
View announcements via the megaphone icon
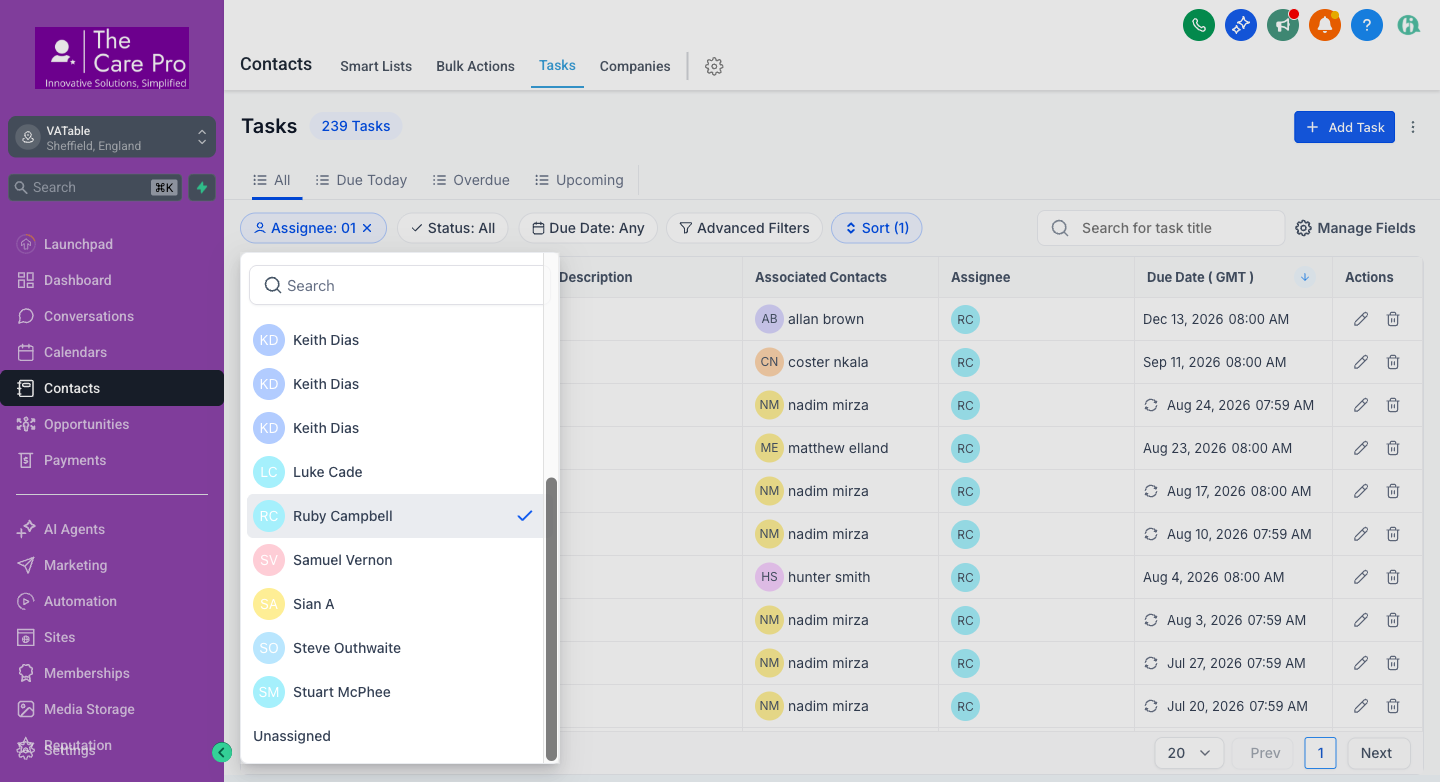[1282, 25]
